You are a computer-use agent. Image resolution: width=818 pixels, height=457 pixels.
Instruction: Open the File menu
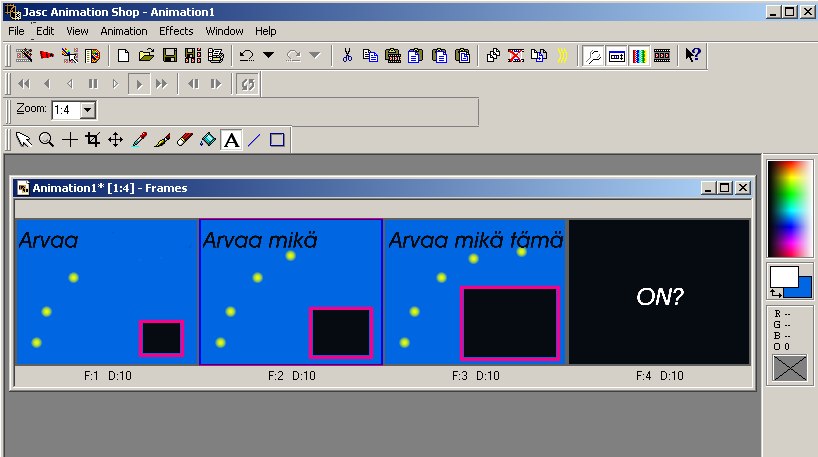tap(16, 31)
